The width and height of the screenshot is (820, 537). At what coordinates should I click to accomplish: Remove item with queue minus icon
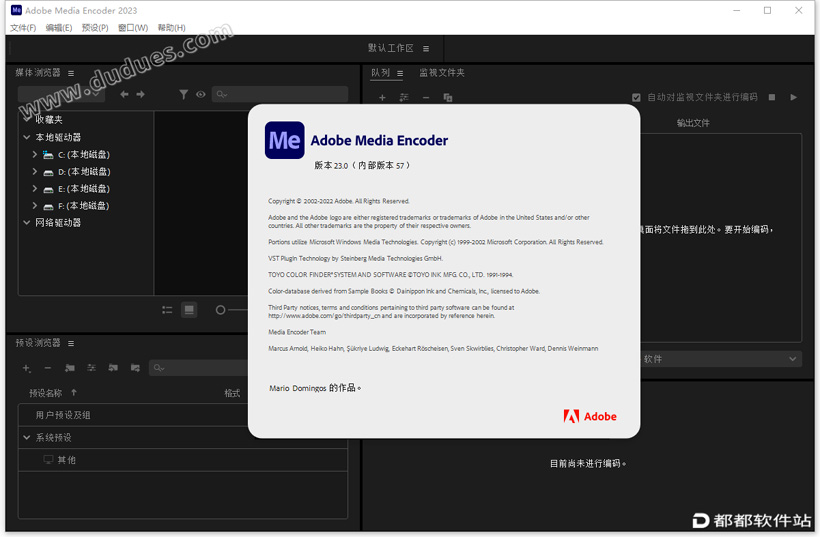(x=426, y=98)
